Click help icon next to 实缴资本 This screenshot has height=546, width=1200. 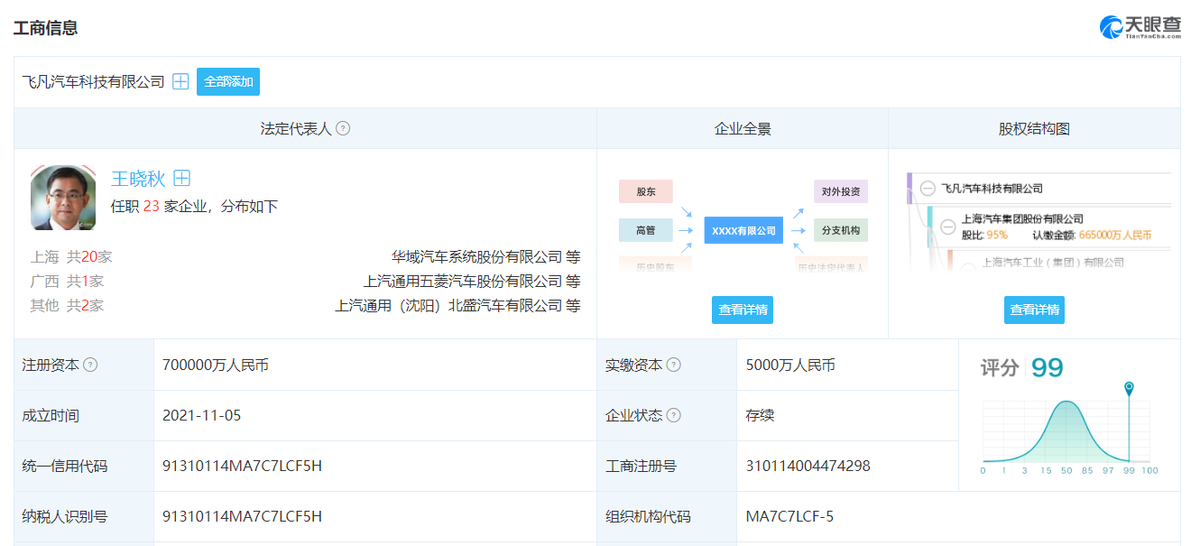pos(674,365)
